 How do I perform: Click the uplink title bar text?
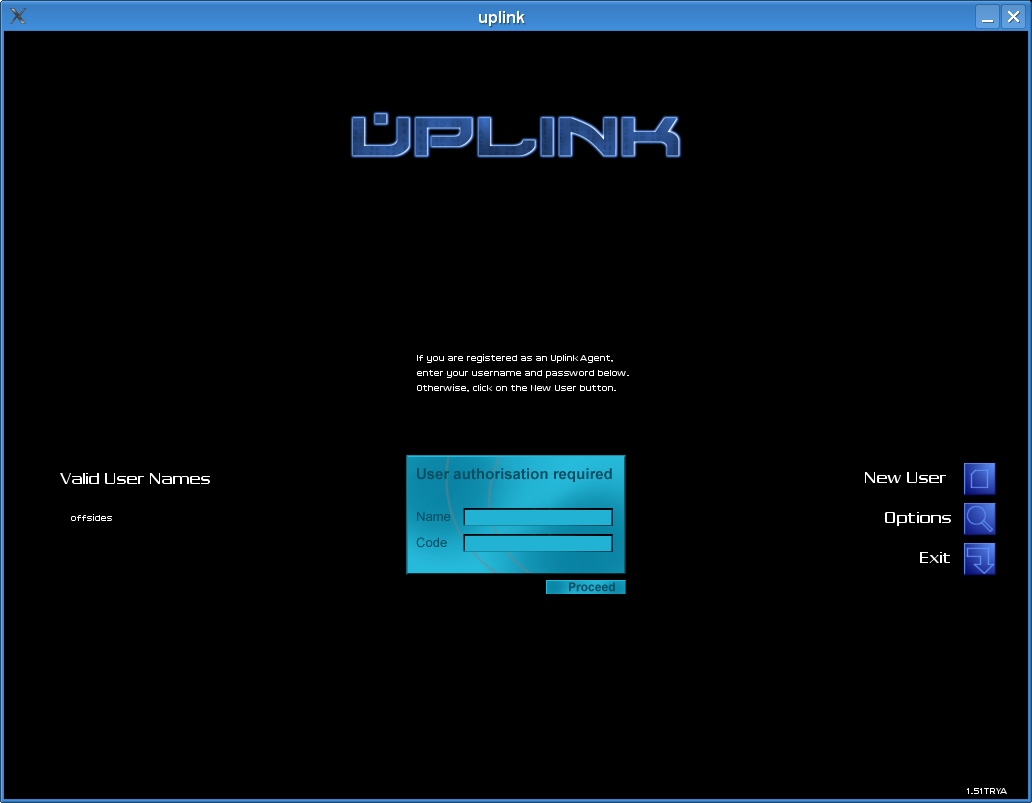(x=501, y=17)
